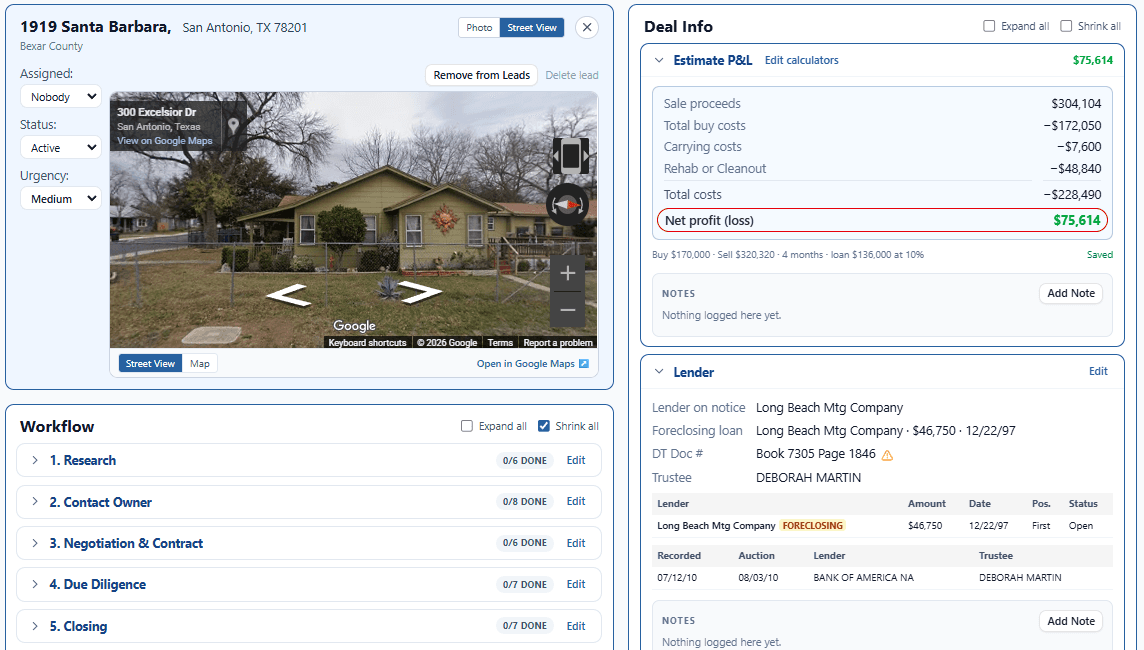
Task: Click the Street View house panorama image
Action: [354, 220]
